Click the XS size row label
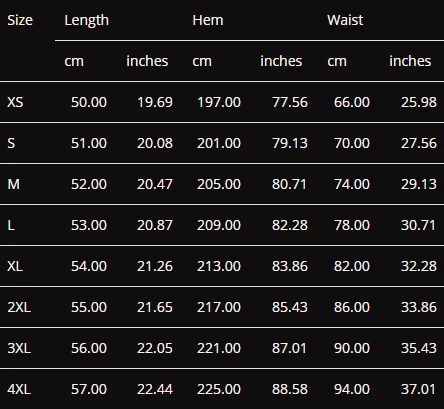The image size is (444, 409). pyautogui.click(x=15, y=102)
